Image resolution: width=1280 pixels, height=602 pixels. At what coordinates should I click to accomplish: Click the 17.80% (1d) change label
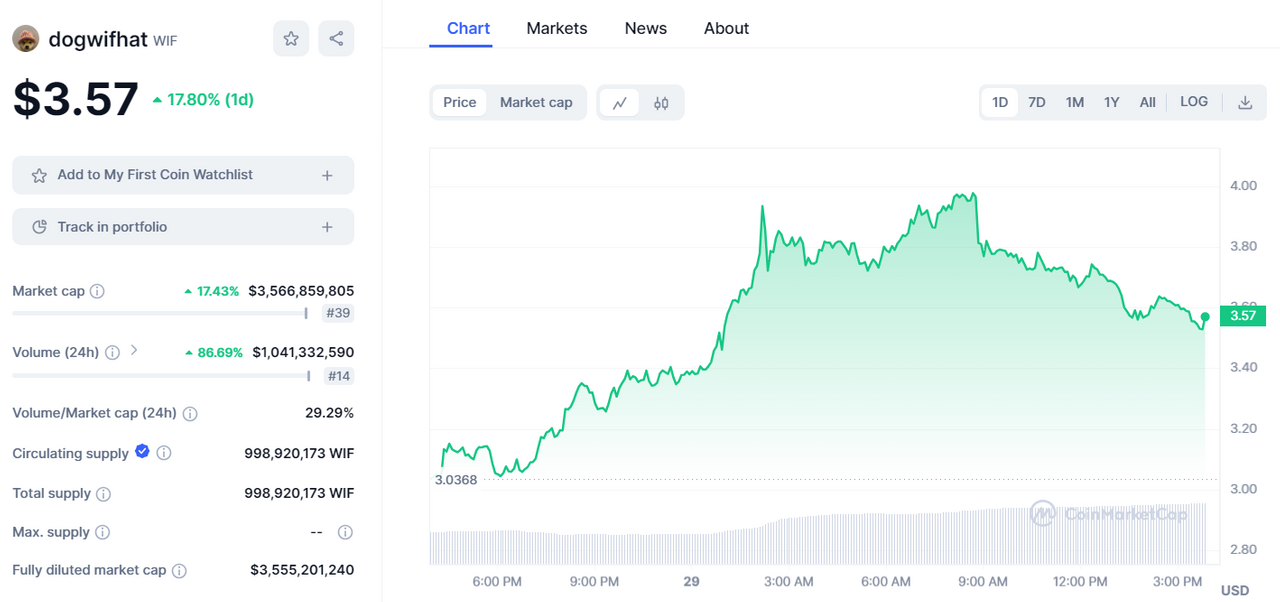click(x=203, y=99)
